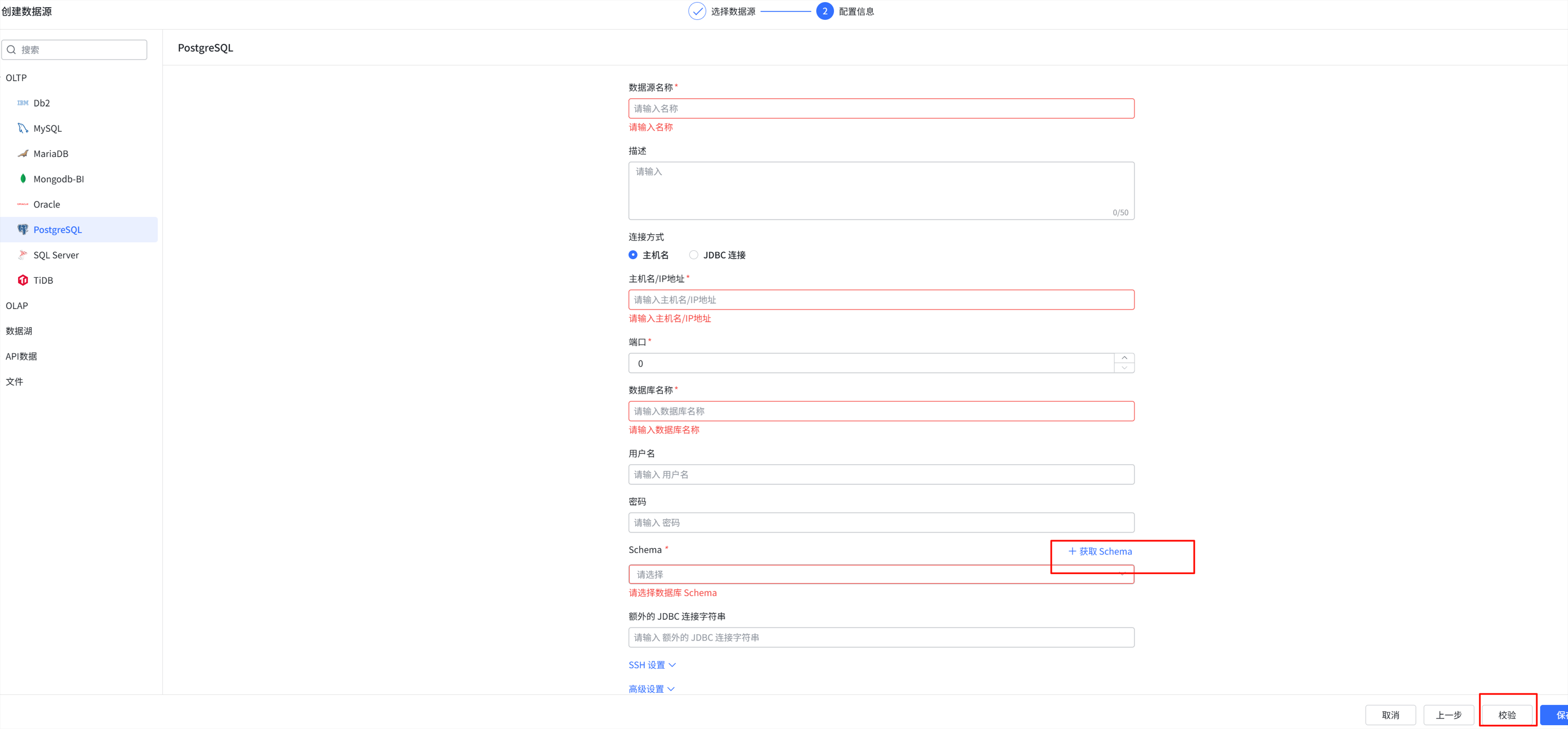Select the MySQL dolphin icon

22,128
